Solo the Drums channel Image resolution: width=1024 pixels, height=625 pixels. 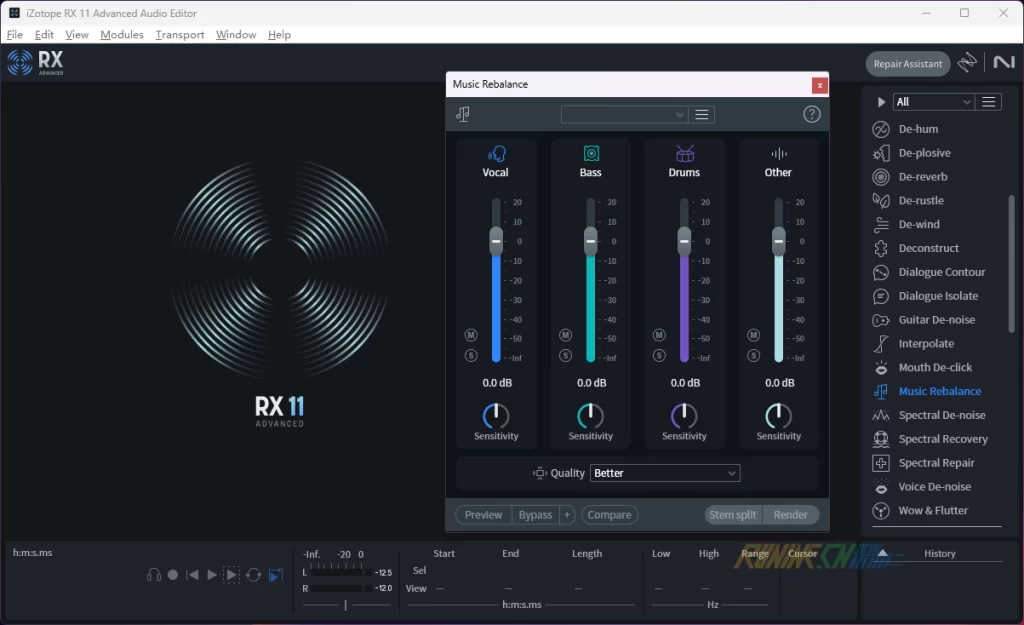pyautogui.click(x=659, y=355)
